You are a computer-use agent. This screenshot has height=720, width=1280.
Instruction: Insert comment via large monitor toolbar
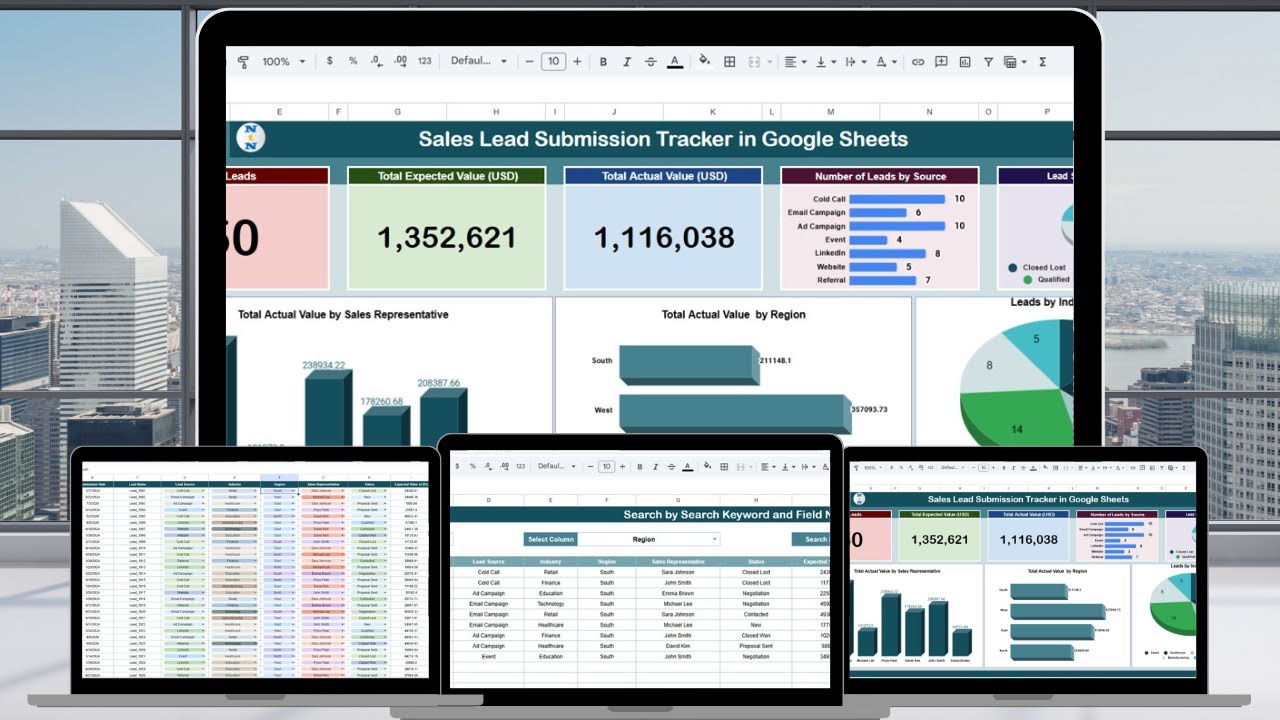click(941, 62)
